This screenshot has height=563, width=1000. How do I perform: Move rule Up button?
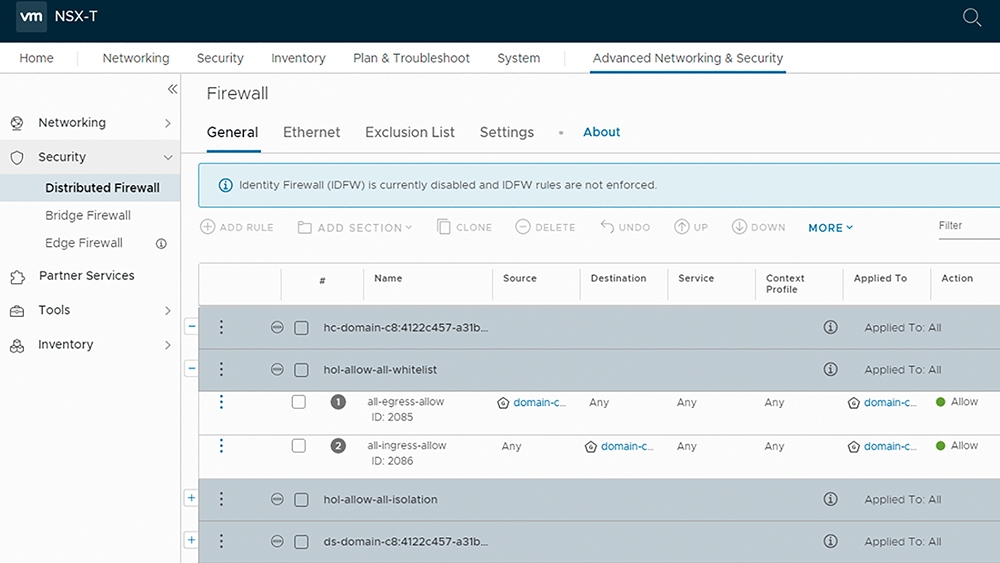[x=691, y=227]
